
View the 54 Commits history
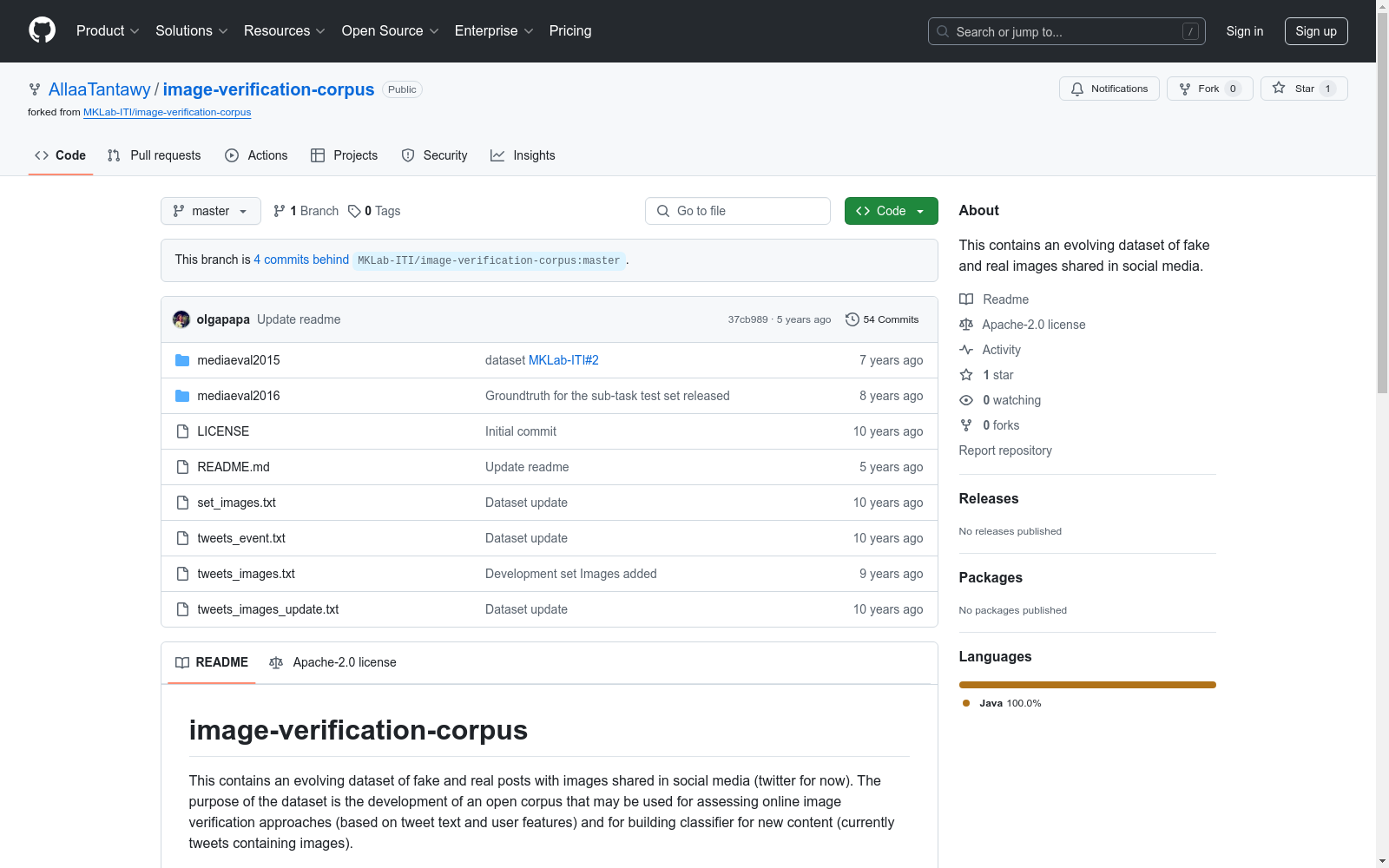pos(882,319)
